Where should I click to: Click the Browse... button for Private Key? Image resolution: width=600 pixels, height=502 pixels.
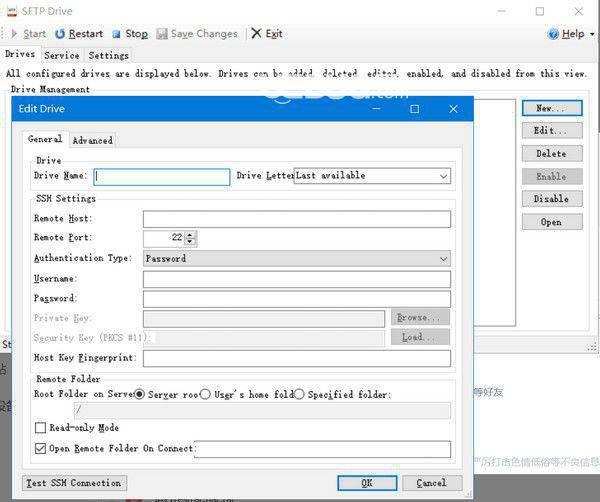(x=421, y=318)
